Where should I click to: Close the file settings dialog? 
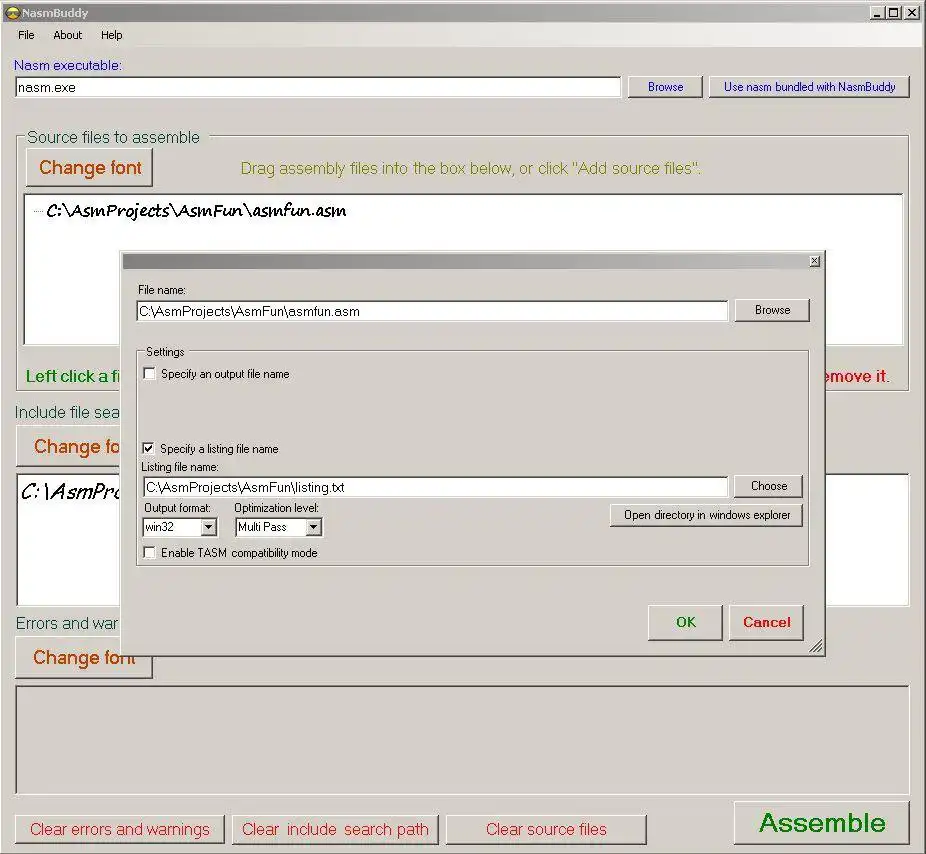pos(814,261)
